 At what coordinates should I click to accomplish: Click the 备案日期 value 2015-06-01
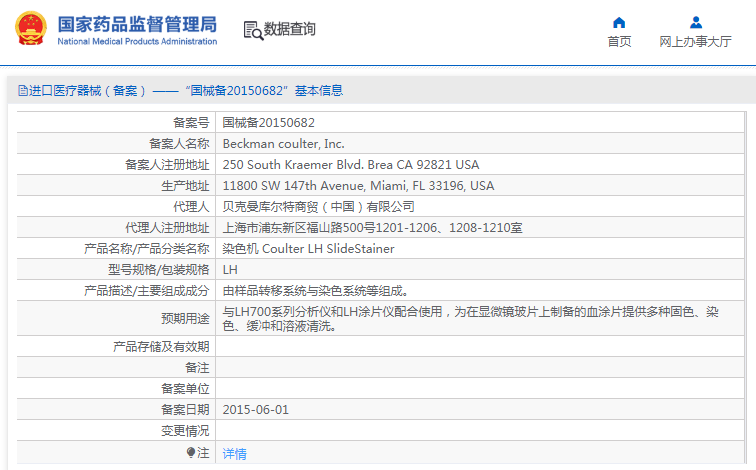pos(255,410)
